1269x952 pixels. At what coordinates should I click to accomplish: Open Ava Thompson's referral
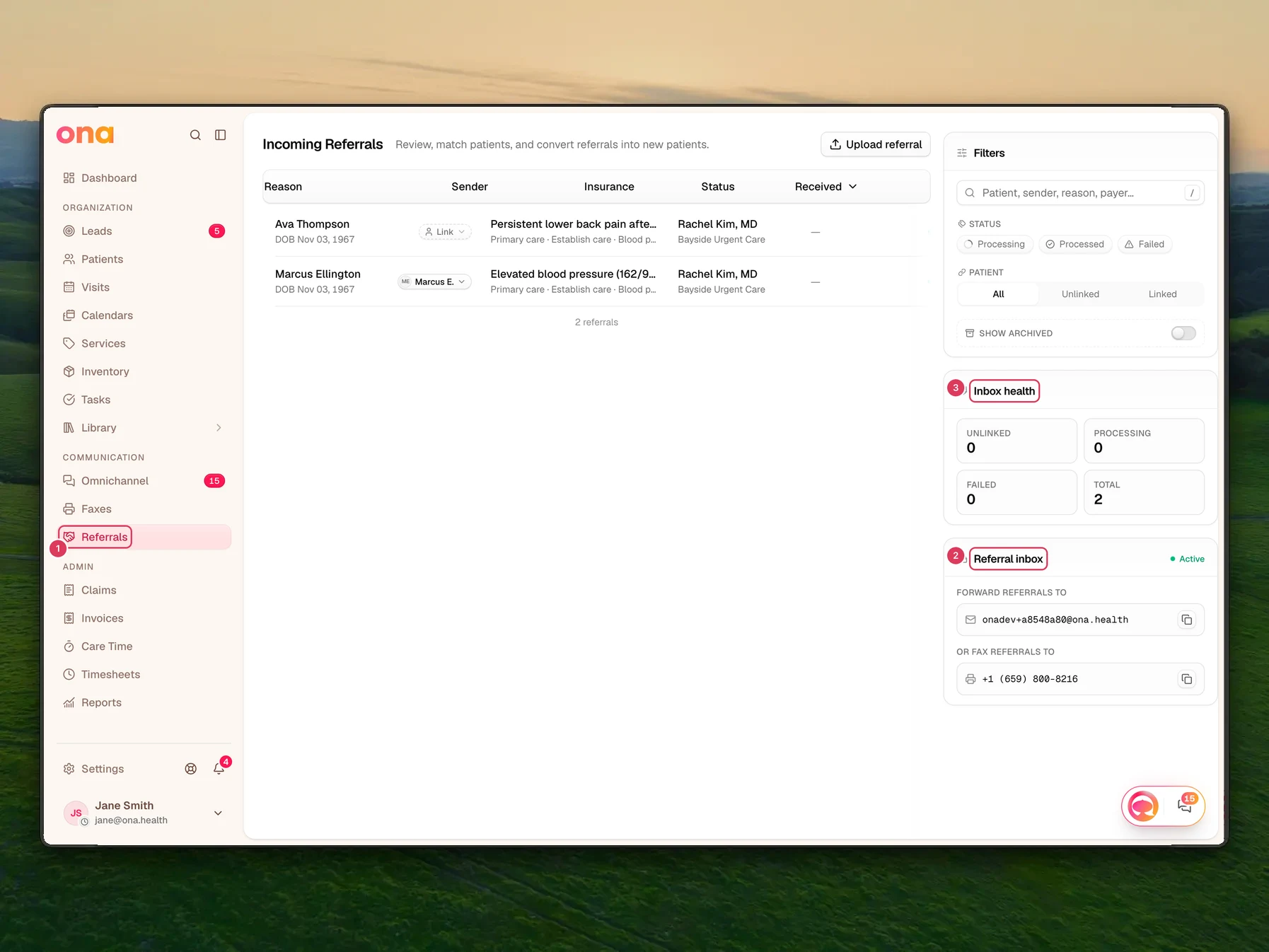tap(598, 232)
